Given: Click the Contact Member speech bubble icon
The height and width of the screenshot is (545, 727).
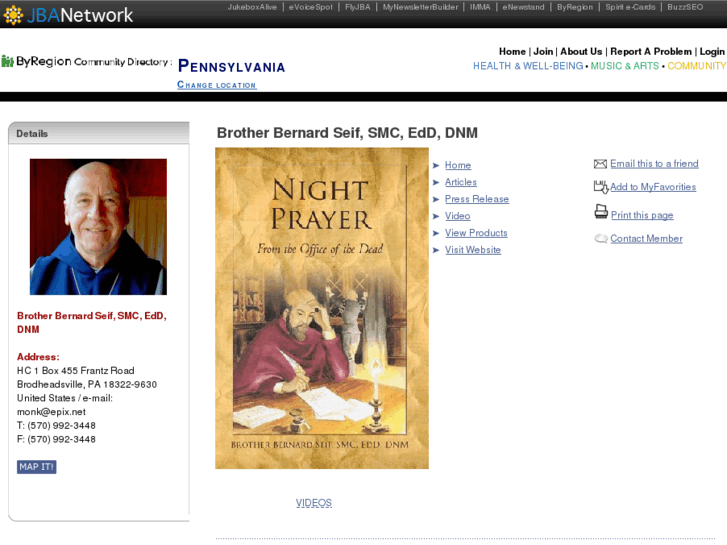Looking at the screenshot, I should coord(600,239).
